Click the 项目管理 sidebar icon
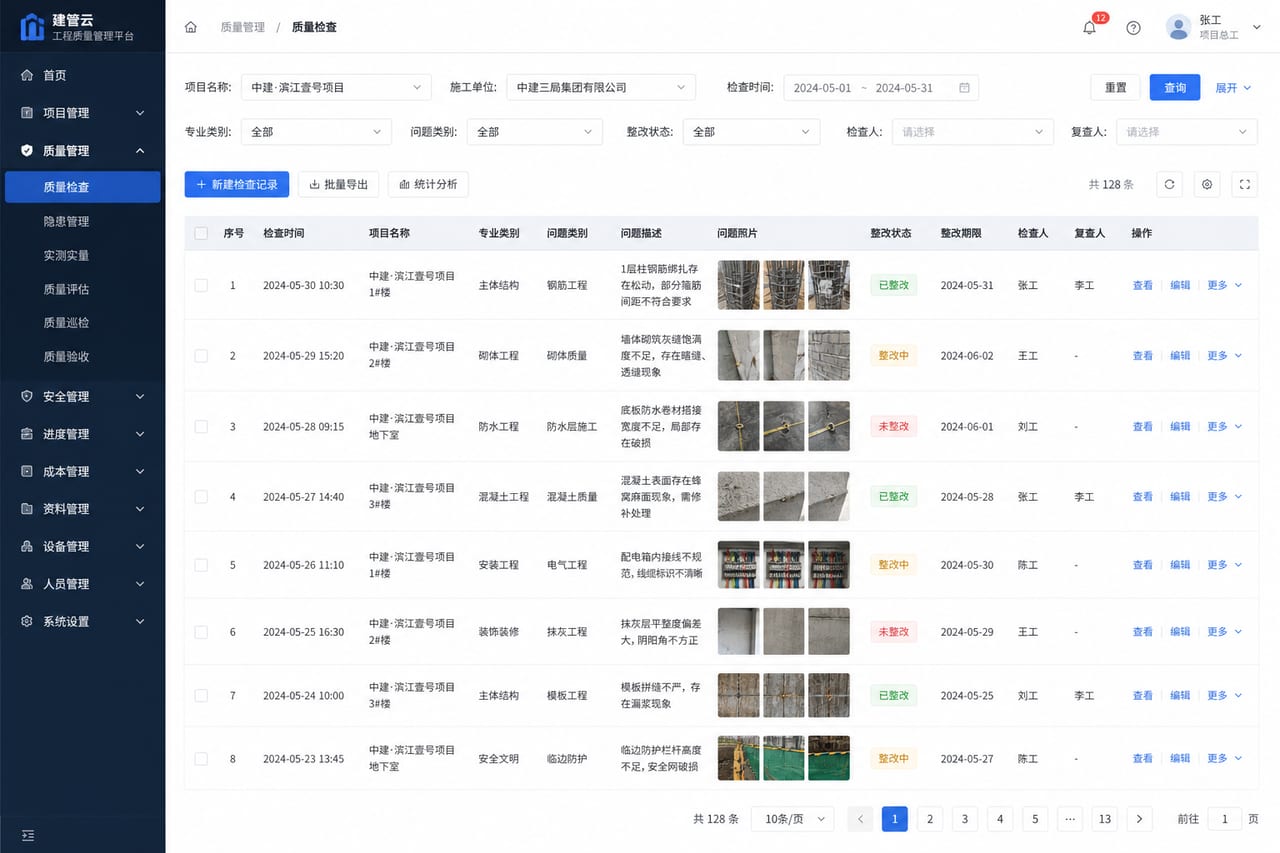 [x=27, y=113]
